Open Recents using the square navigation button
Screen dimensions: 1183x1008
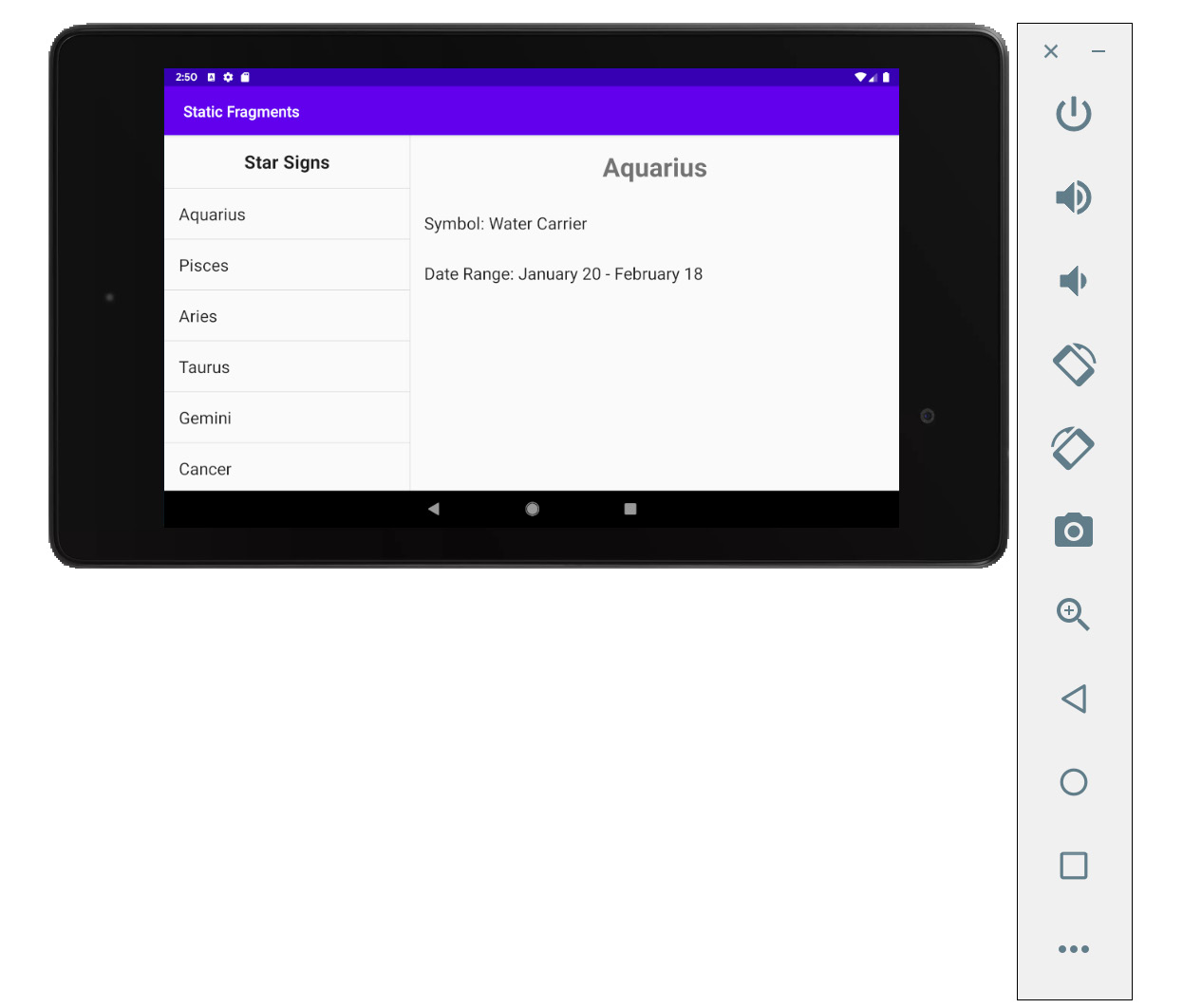point(629,509)
